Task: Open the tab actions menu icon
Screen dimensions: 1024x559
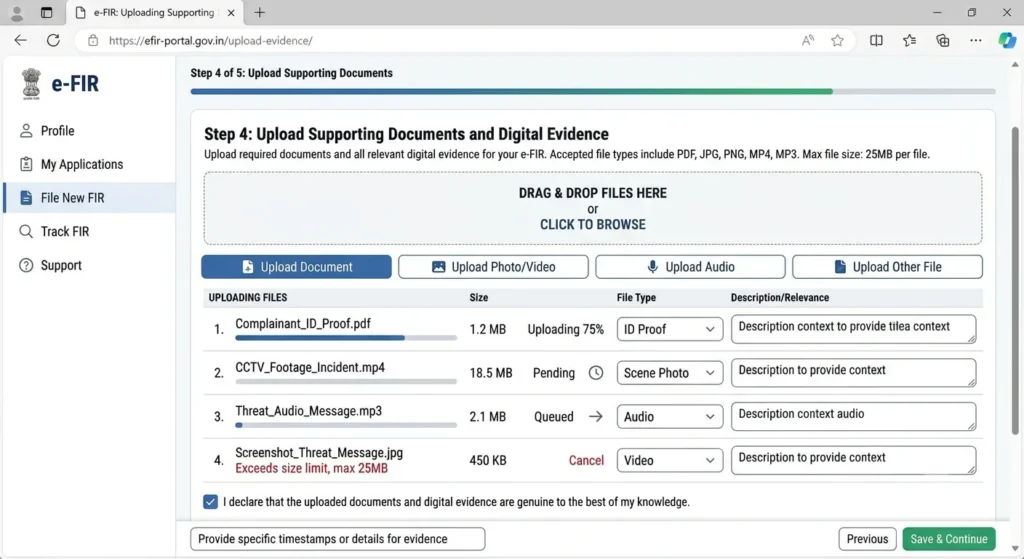Action: tap(46, 12)
